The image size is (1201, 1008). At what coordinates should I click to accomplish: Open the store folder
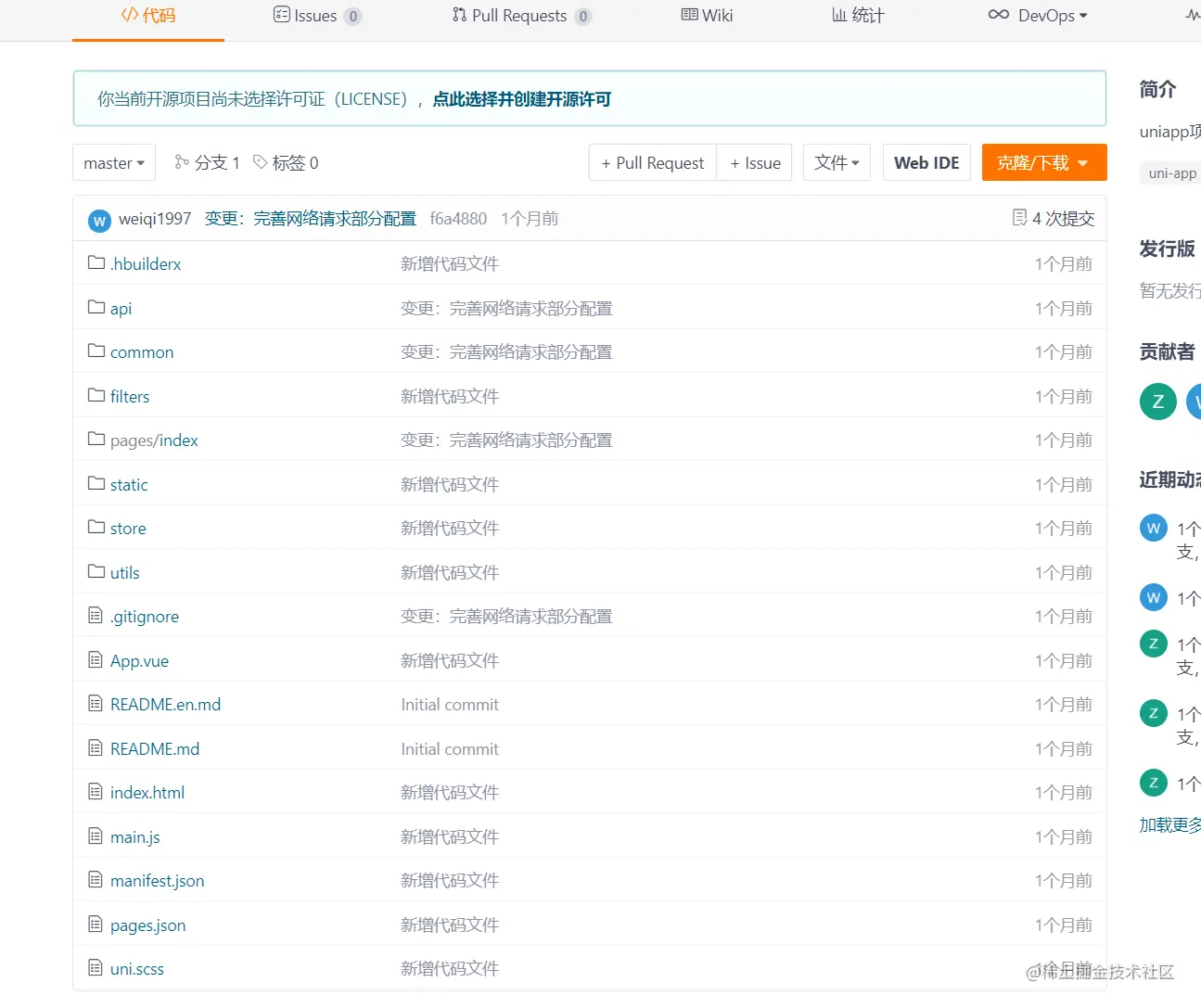point(128,529)
